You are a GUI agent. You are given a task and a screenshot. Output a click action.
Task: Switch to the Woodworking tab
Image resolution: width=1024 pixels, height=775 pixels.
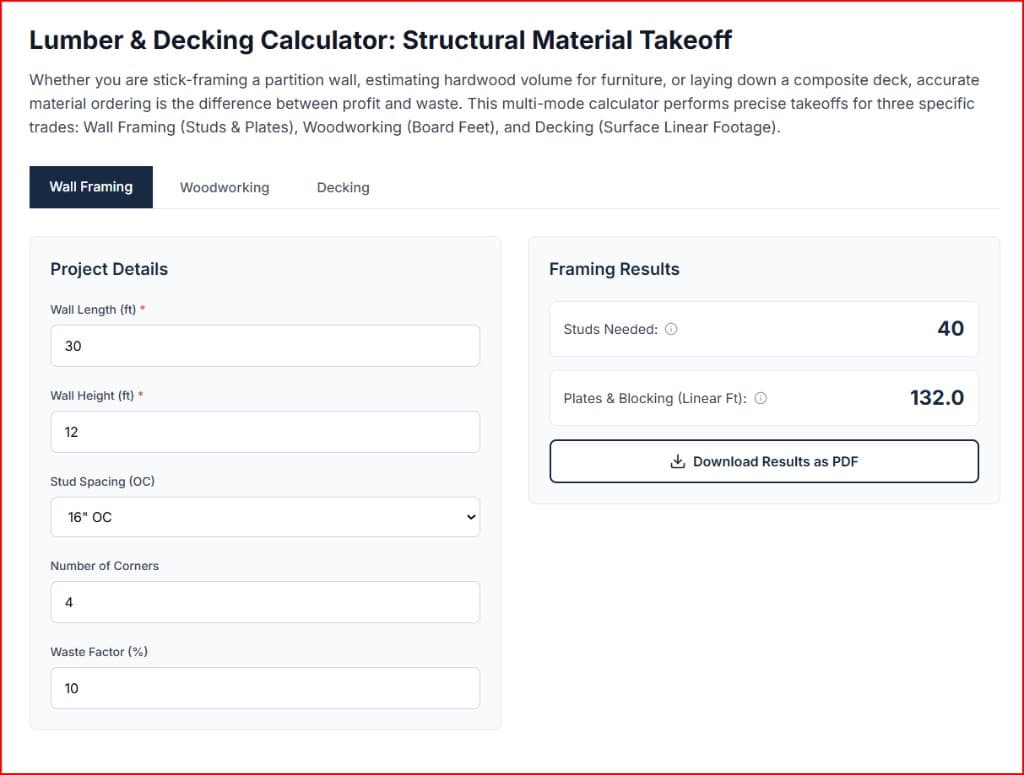coord(225,187)
